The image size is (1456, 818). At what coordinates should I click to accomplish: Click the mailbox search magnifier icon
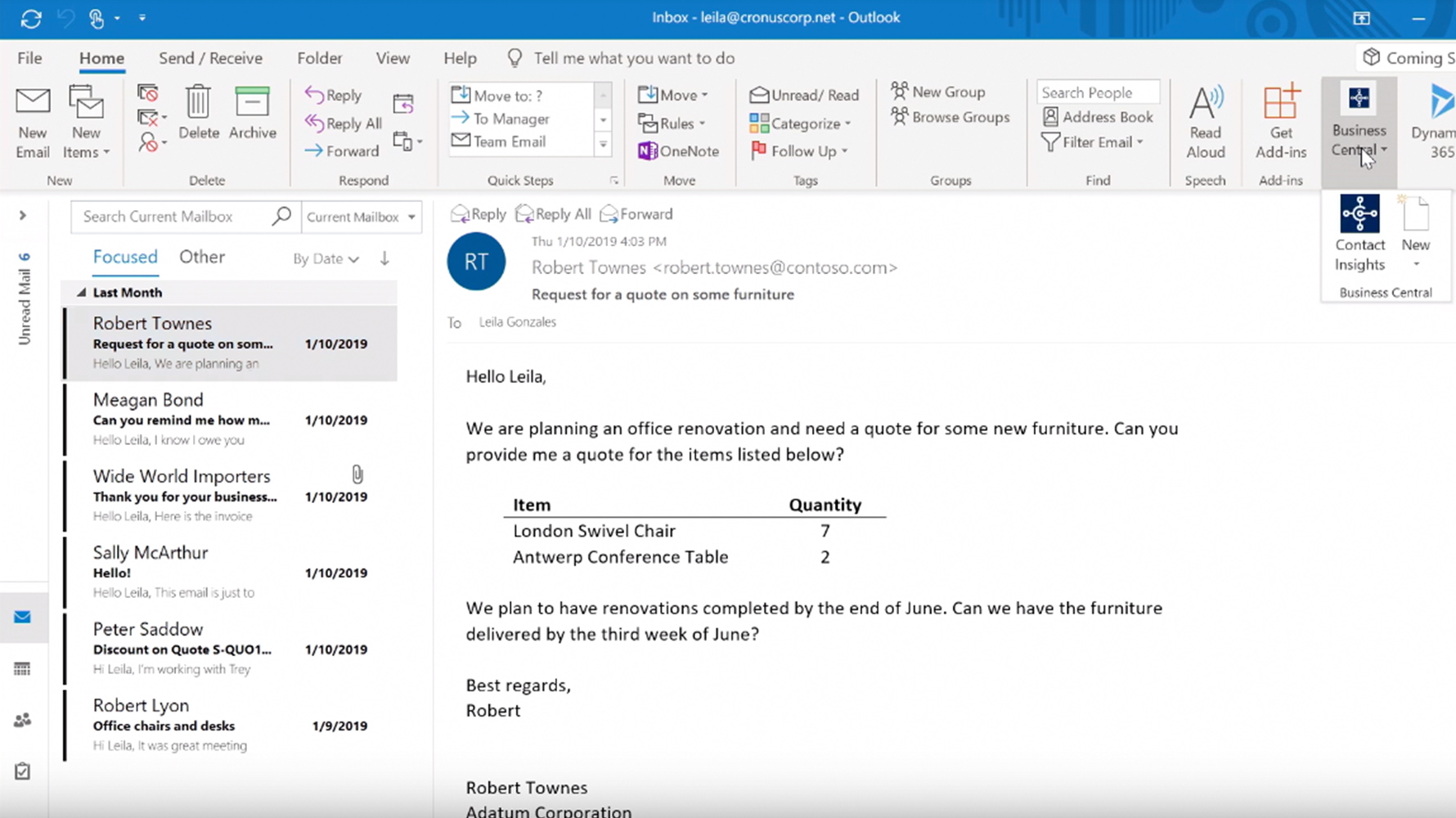[x=281, y=216]
